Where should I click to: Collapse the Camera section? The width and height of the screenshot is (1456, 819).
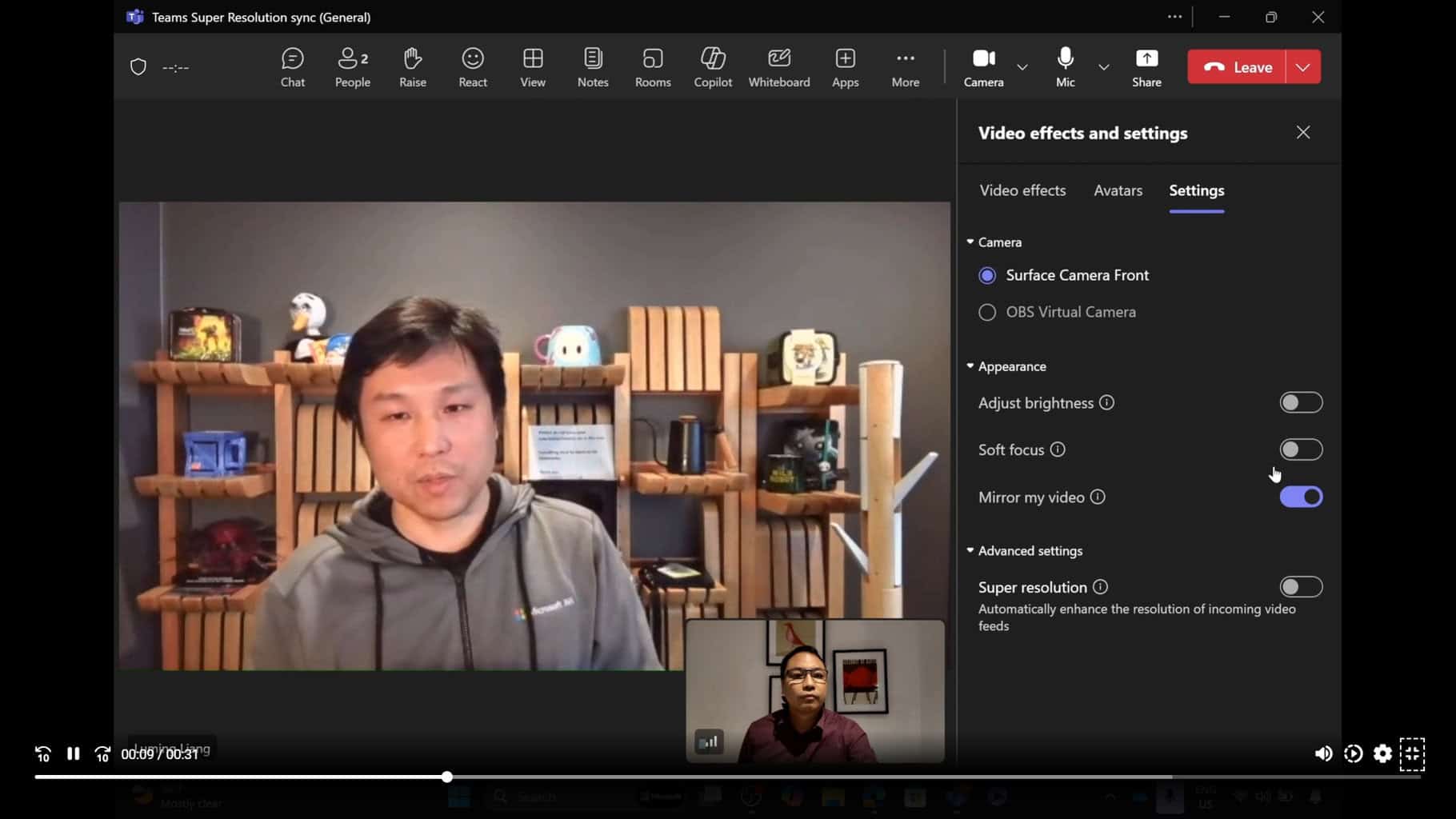994,242
